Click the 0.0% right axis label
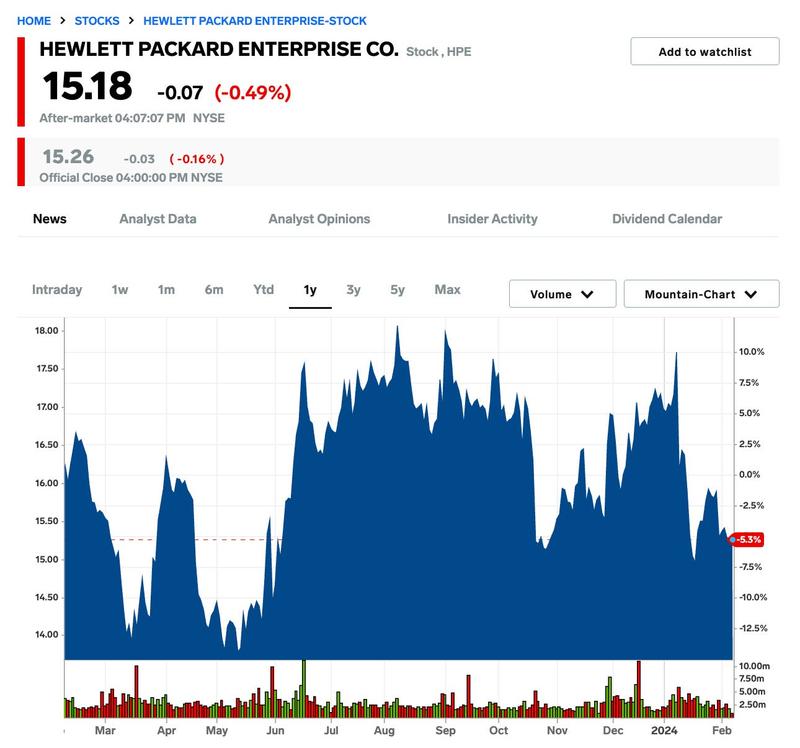The height and width of the screenshot is (748, 800). click(749, 475)
